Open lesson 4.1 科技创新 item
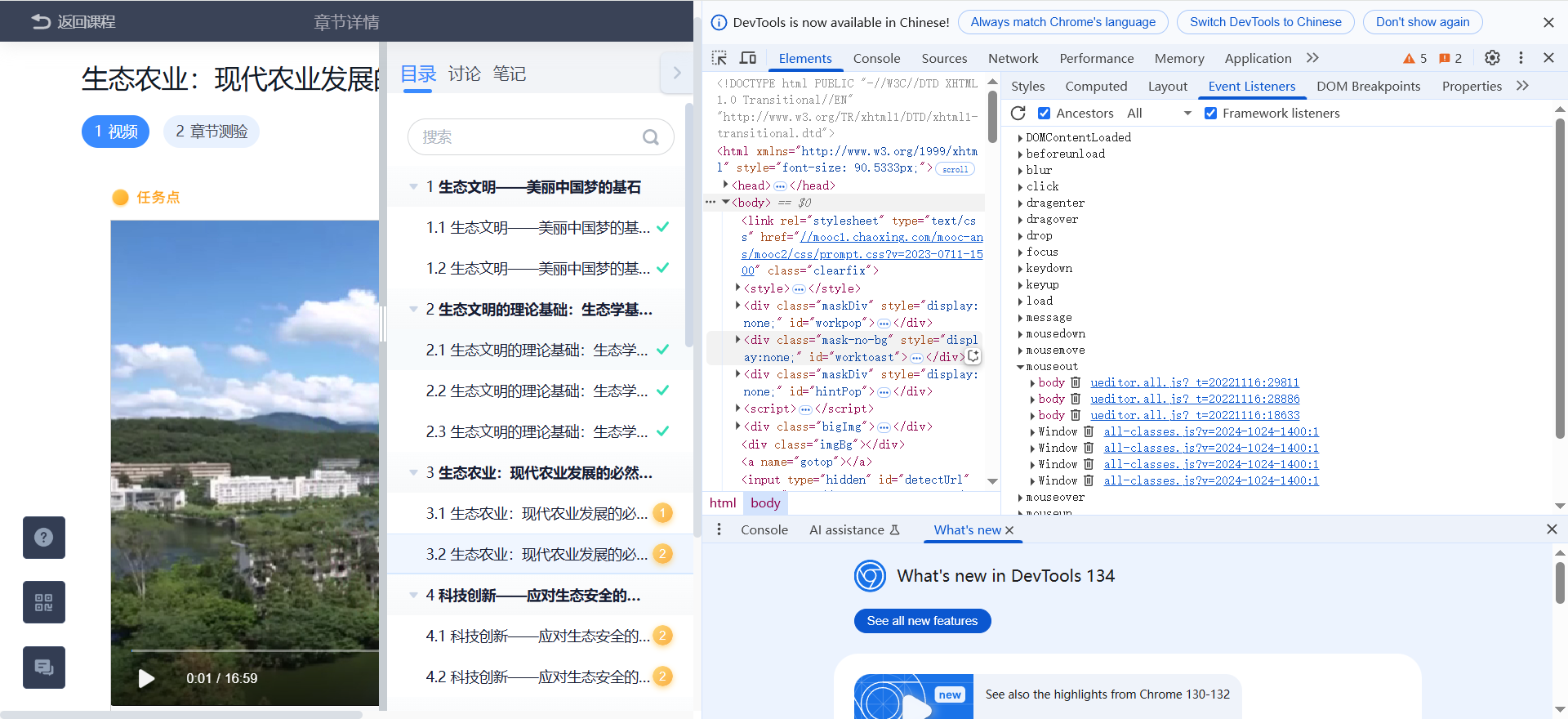The height and width of the screenshot is (719, 1568). (540, 636)
